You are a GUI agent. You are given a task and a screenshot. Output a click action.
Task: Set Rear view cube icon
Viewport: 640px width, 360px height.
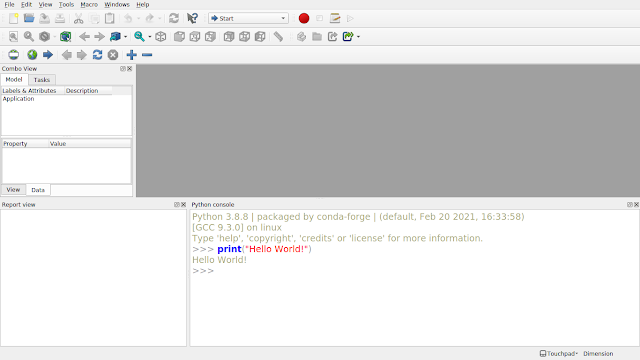point(229,37)
